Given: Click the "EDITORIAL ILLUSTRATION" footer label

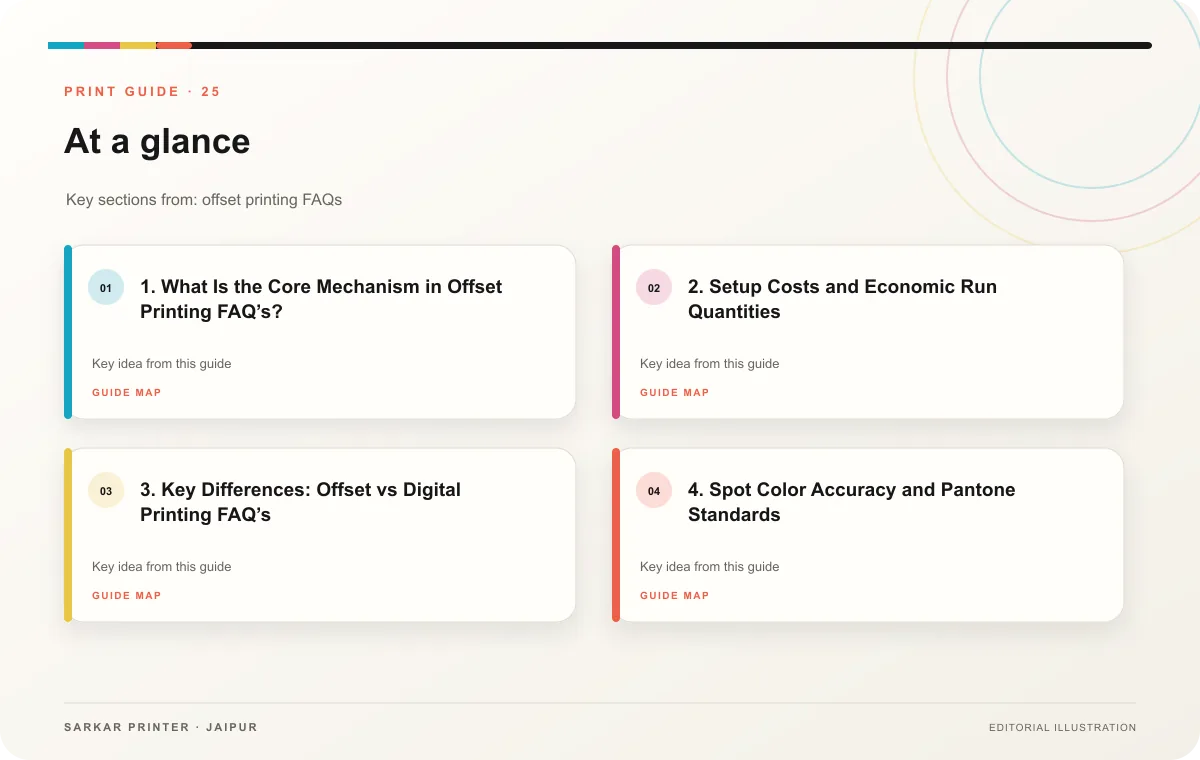Looking at the screenshot, I should 1063,728.
